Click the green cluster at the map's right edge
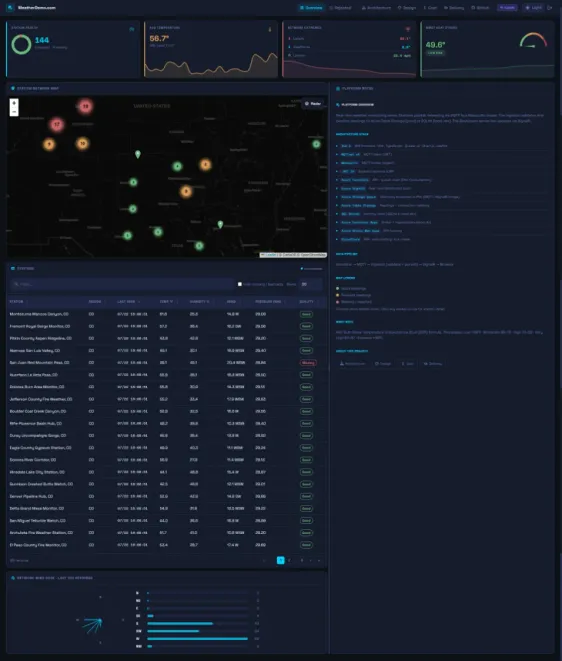 coord(316,144)
